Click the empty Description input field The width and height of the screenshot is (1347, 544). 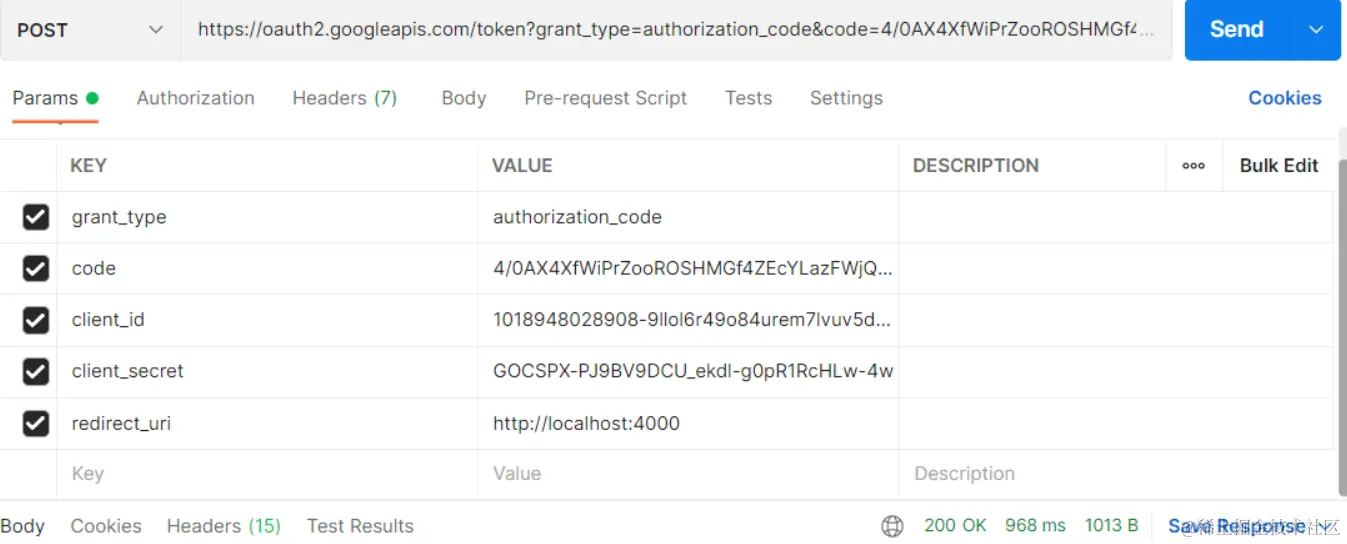1116,474
